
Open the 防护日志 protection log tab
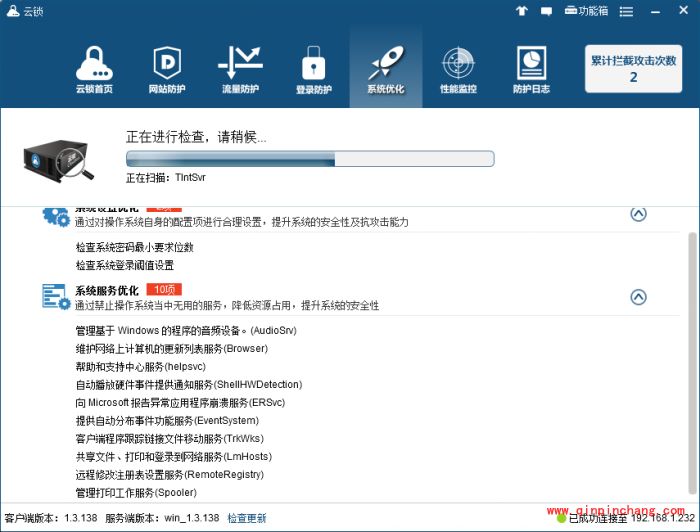pyautogui.click(x=531, y=70)
